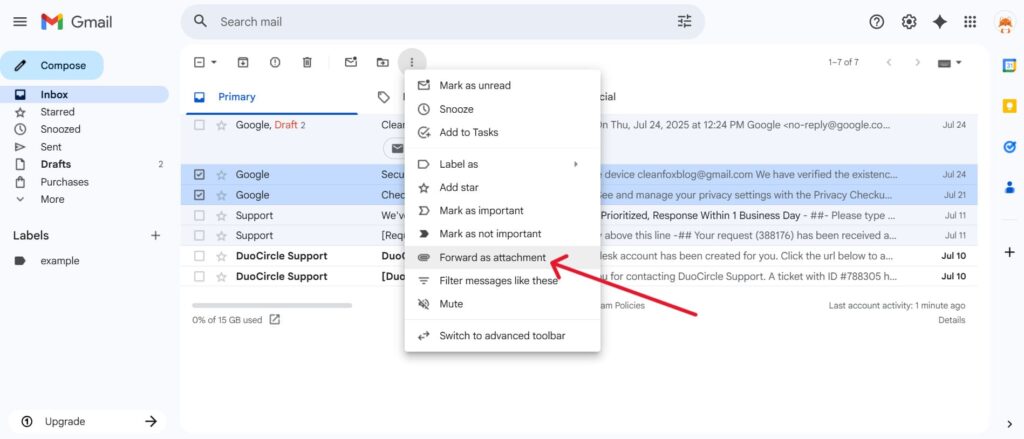This screenshot has width=1024, height=439.
Task: Check the second Support email checkbox
Action: pyautogui.click(x=199, y=235)
